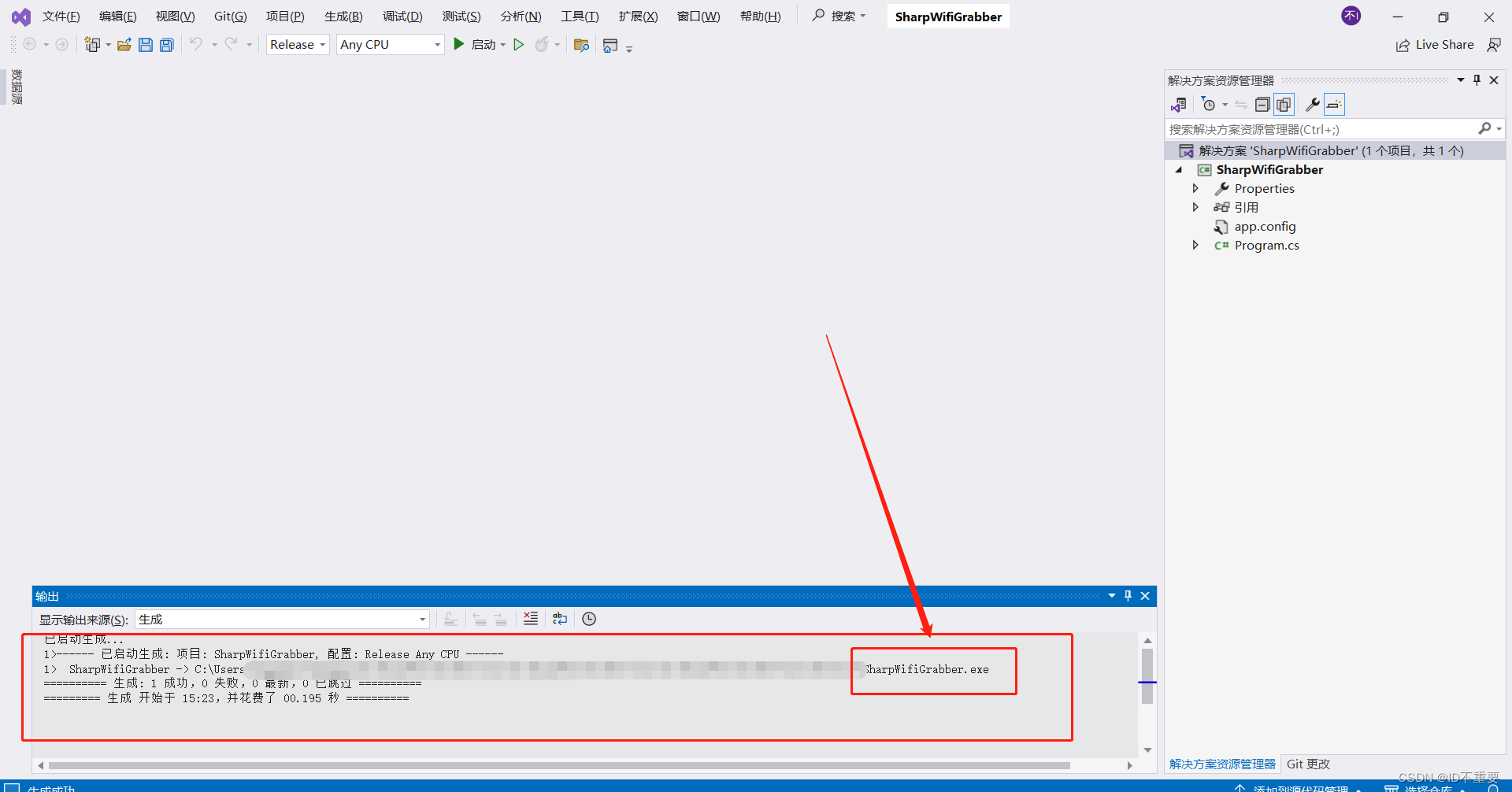1512x792 pixels.
Task: Click the Open File folder icon
Action: (124, 45)
